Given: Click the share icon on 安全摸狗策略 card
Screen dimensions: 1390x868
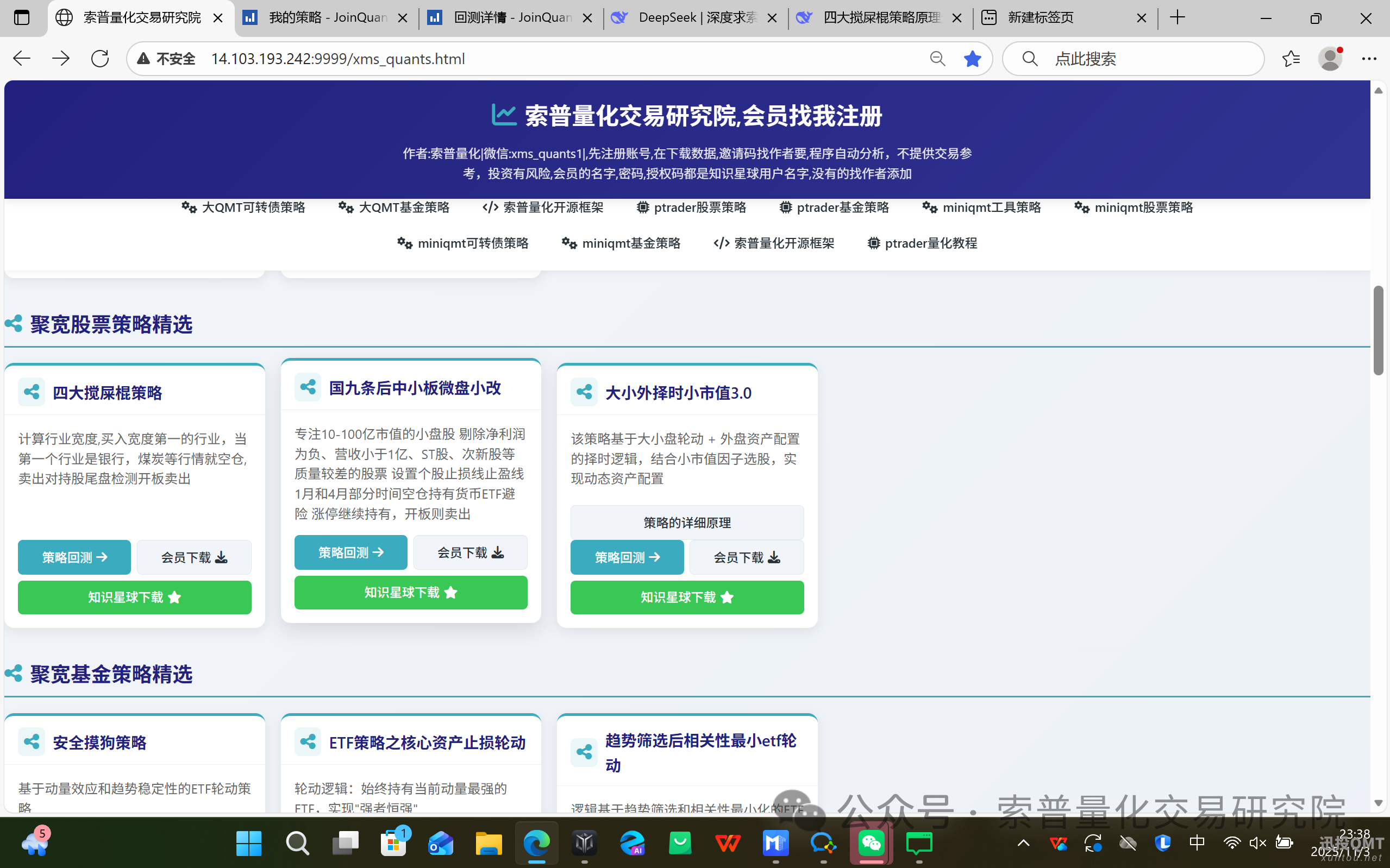Looking at the screenshot, I should [30, 741].
